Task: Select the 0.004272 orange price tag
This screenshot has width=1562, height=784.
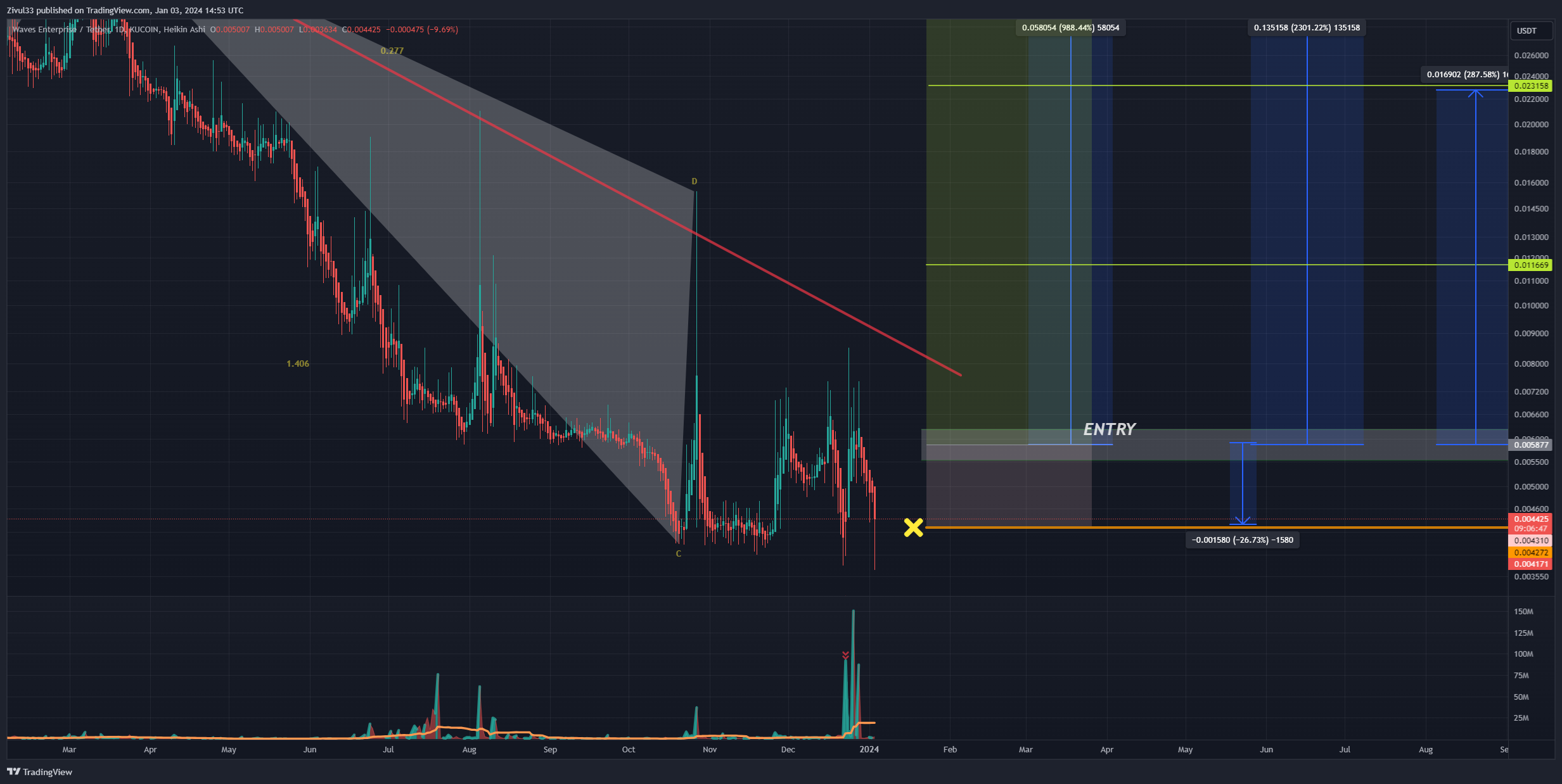Action: 1530,553
